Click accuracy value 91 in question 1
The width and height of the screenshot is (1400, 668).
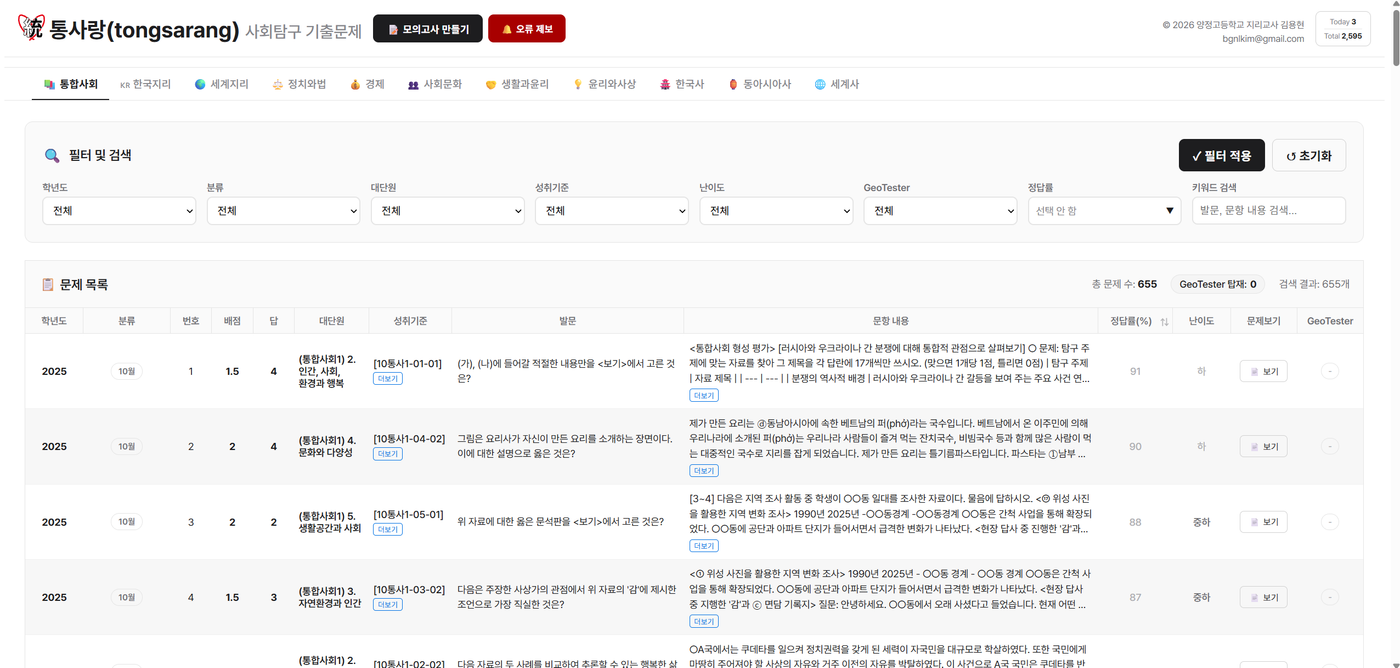[x=1135, y=371]
